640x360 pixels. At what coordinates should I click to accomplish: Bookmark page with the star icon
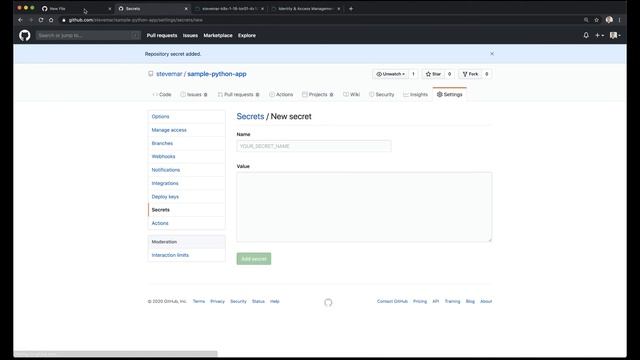point(596,20)
